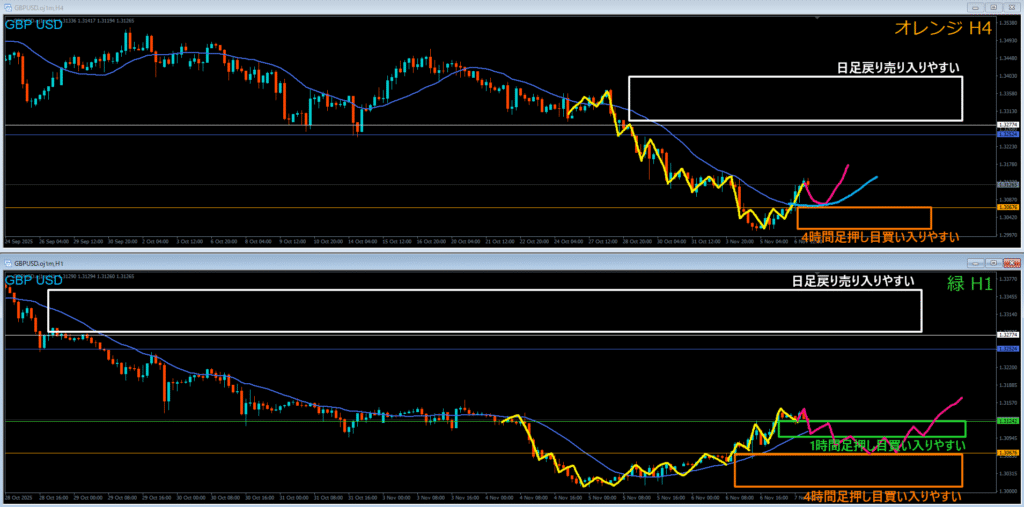
Task: Click the H4 chart window title icon
Action: (8, 7)
